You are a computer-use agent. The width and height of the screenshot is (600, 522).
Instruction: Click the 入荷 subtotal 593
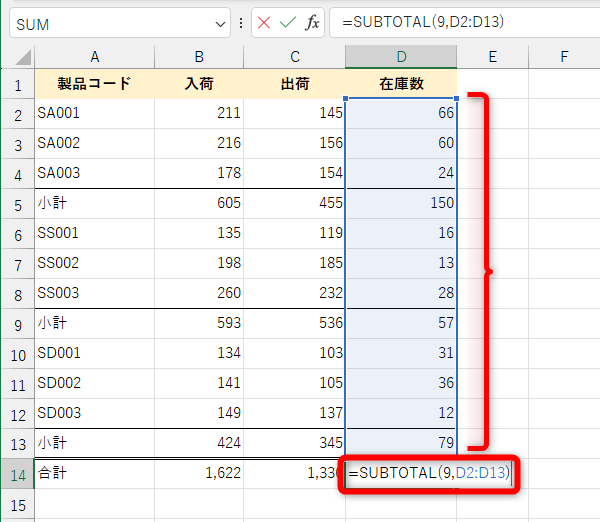(199, 323)
